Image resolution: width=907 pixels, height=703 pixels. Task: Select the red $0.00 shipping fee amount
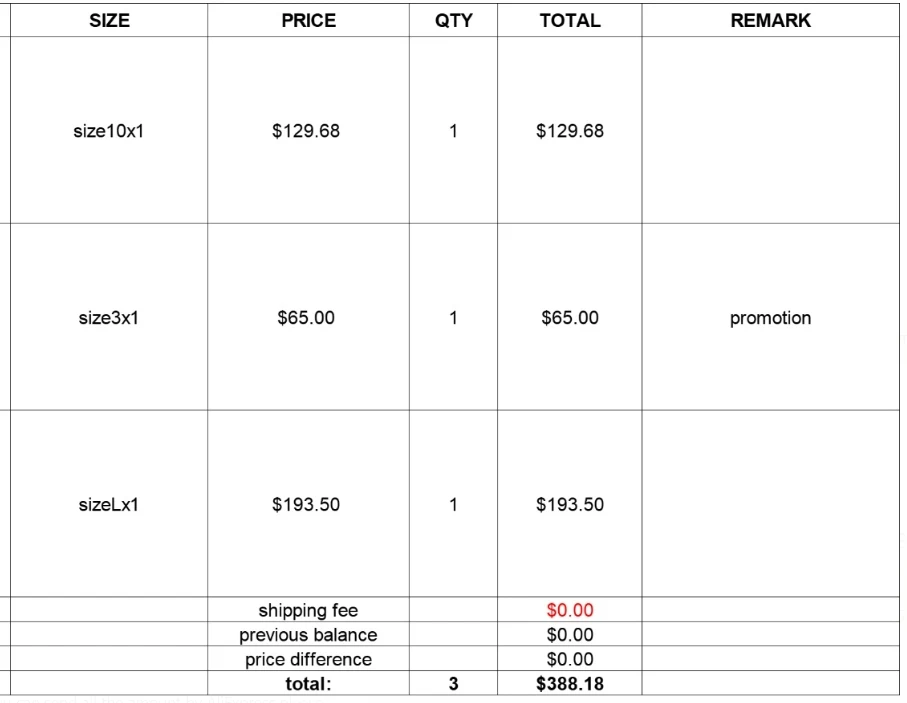click(570, 610)
